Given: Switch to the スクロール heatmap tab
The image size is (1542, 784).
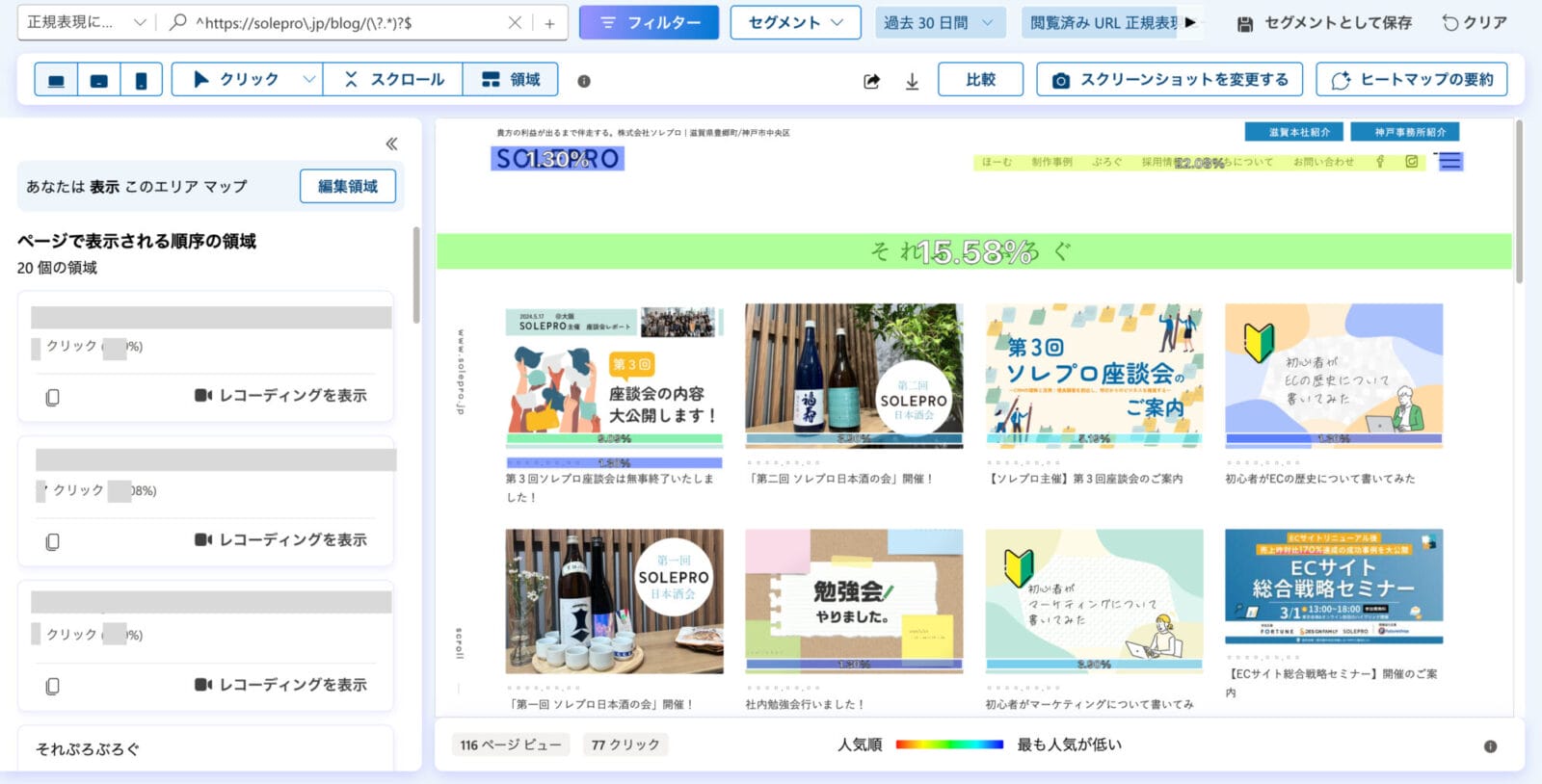Looking at the screenshot, I should (393, 79).
